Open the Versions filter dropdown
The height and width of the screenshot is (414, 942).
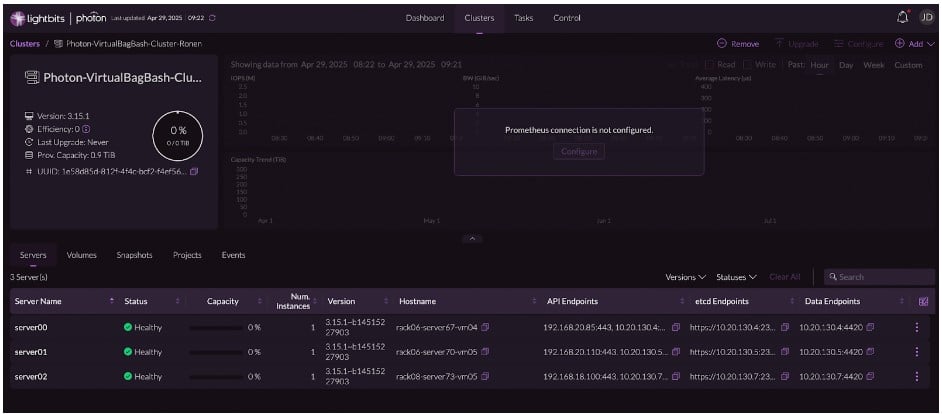point(685,277)
